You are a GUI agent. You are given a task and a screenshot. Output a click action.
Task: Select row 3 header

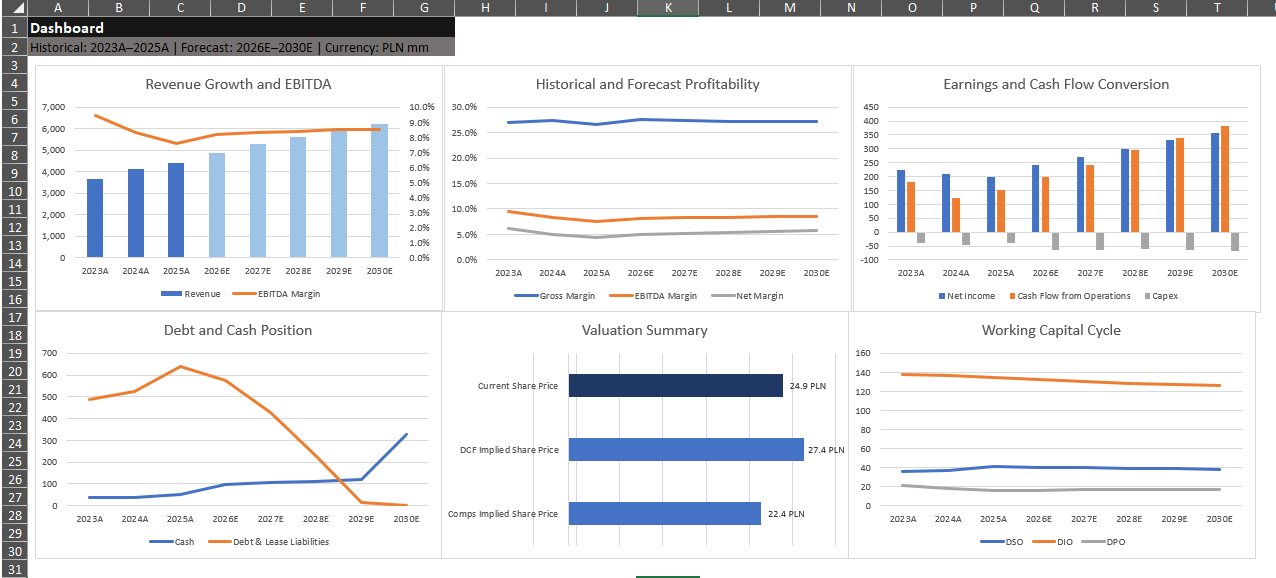14,65
